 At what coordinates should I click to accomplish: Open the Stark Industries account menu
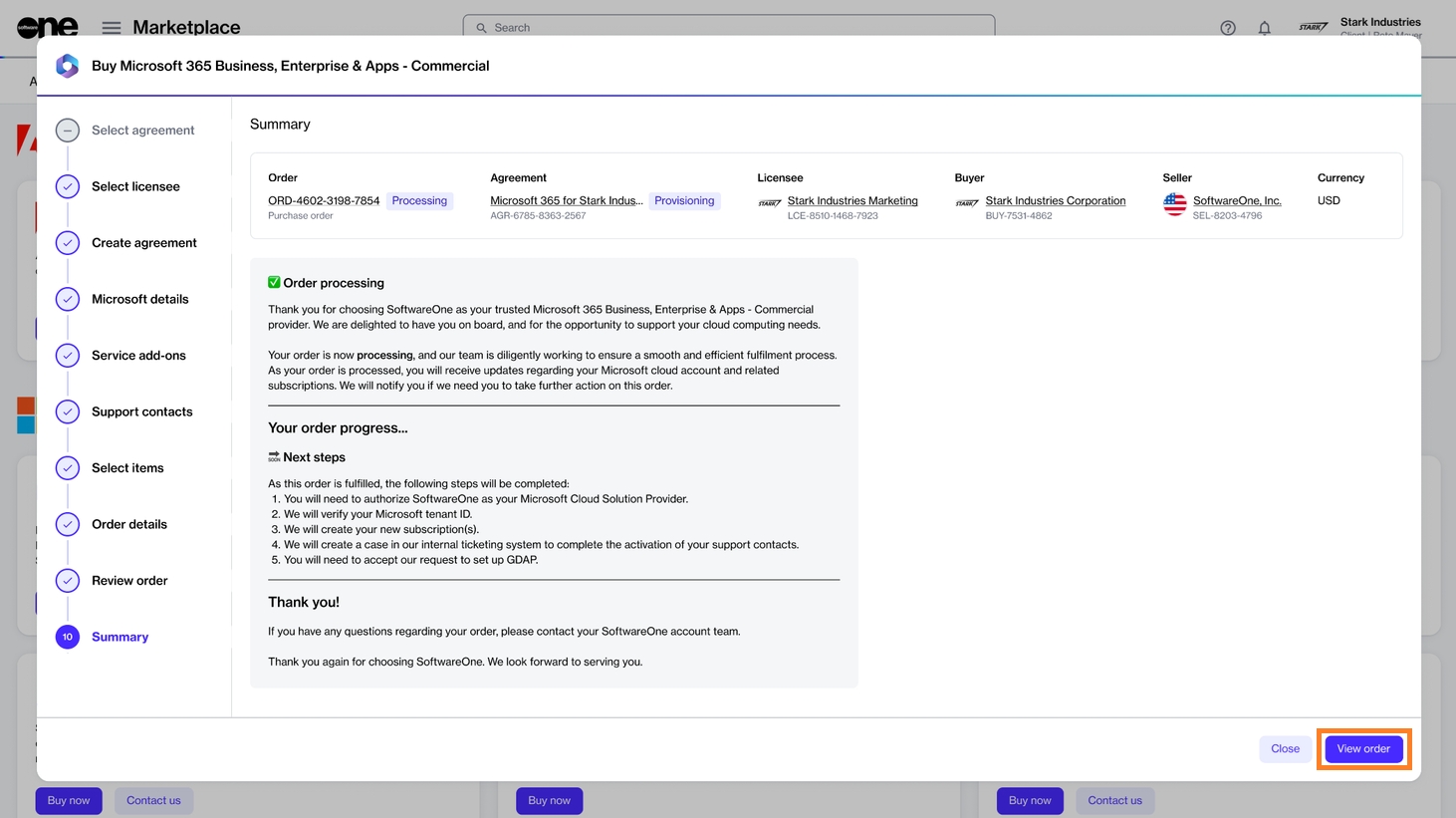click(1378, 27)
